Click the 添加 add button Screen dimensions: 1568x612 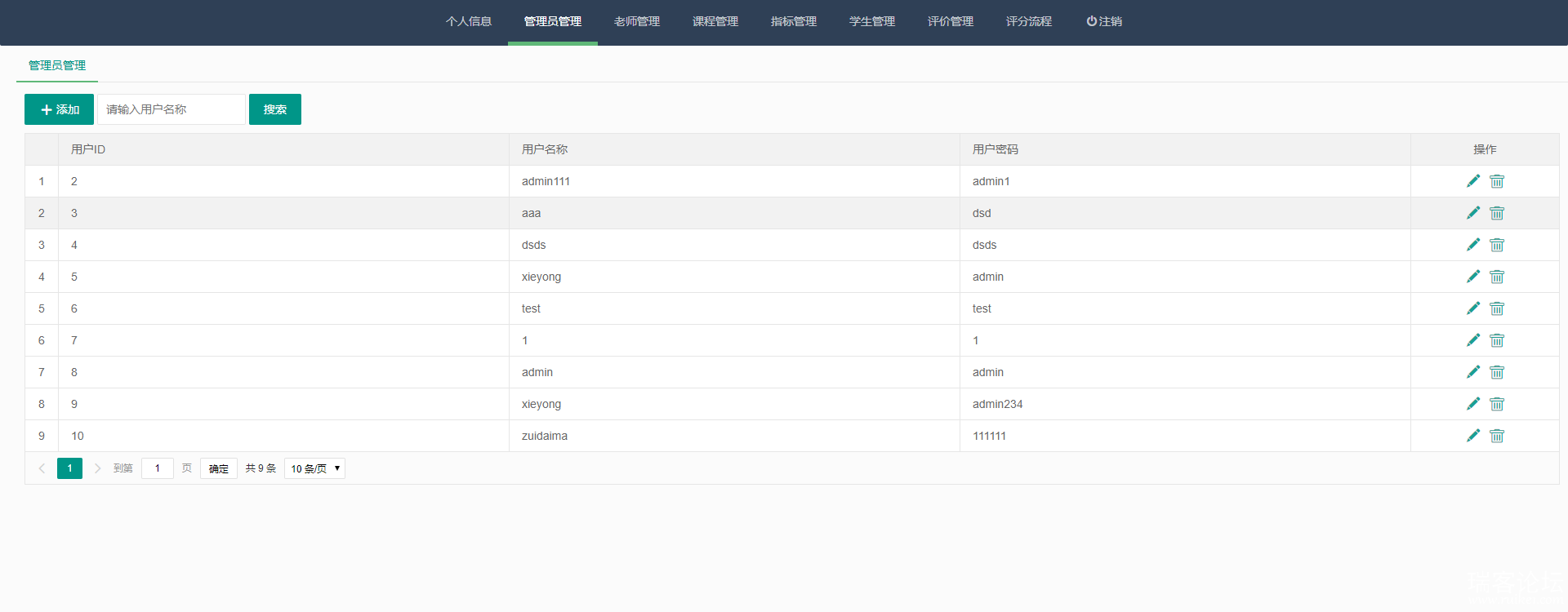coord(59,109)
